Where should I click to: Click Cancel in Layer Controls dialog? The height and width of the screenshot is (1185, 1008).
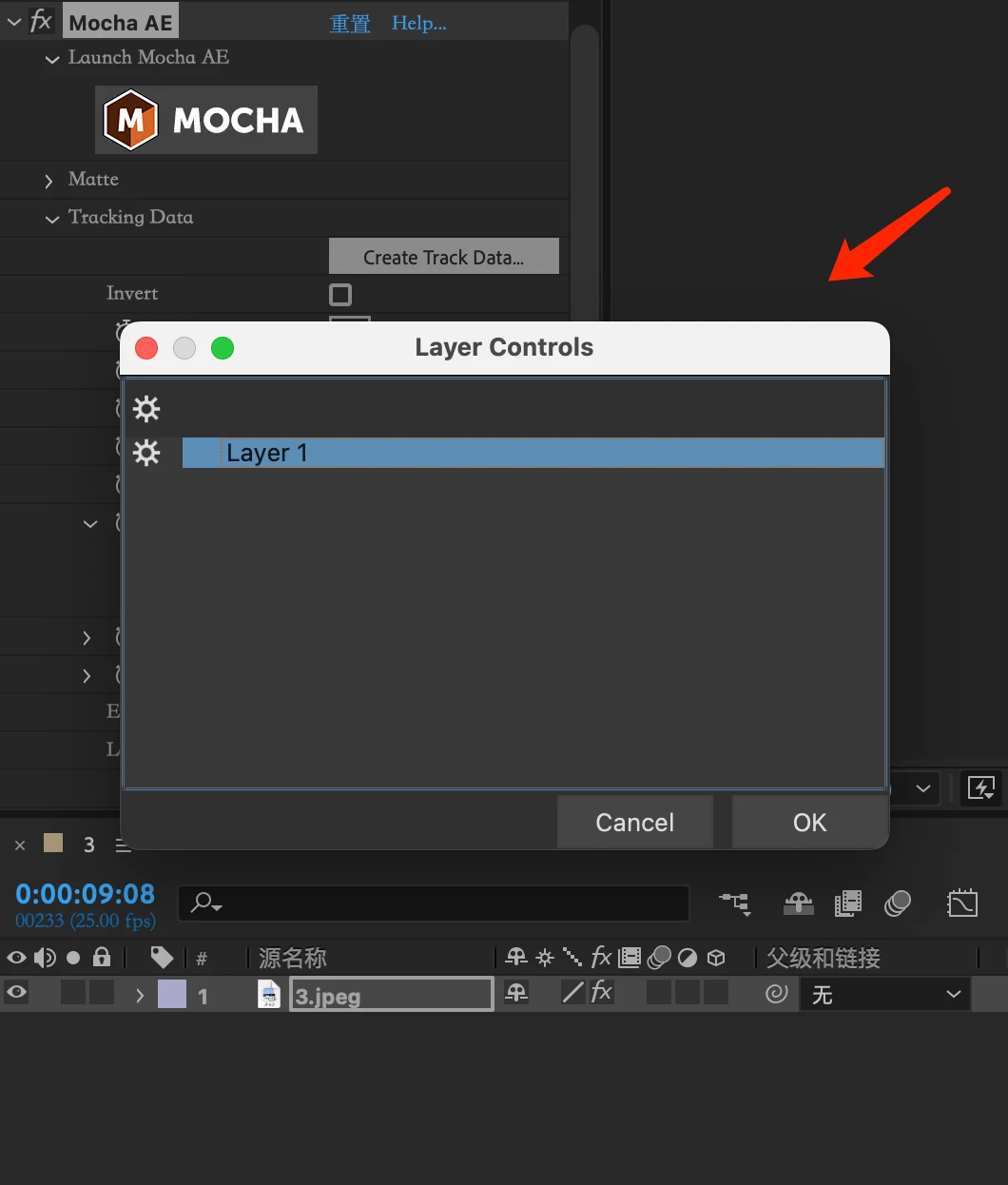(x=635, y=823)
